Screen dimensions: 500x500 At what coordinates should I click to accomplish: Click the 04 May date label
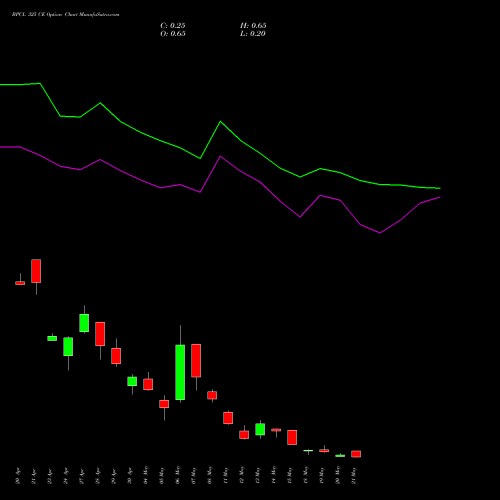(146, 475)
